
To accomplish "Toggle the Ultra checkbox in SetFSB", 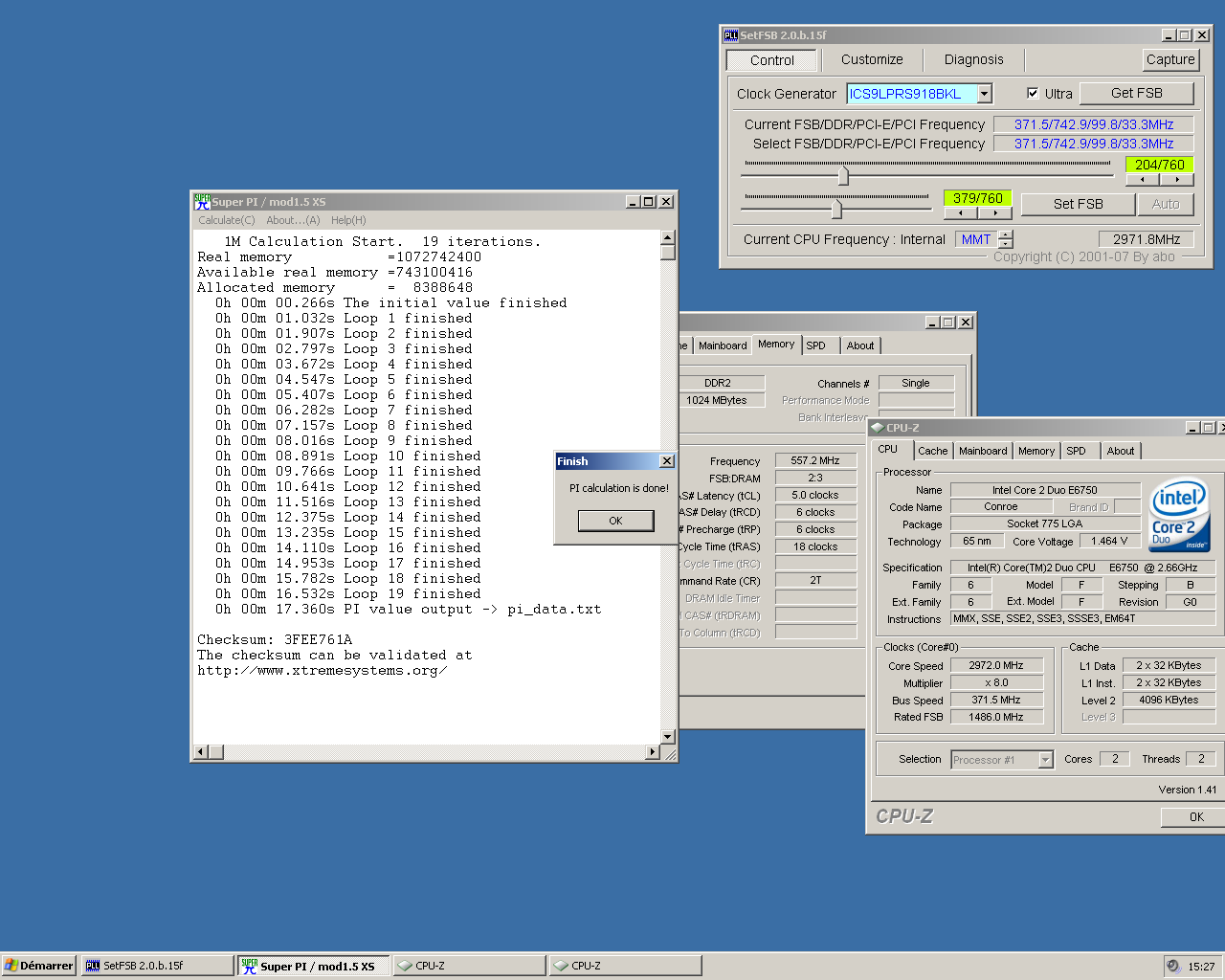I will tap(1033, 94).
